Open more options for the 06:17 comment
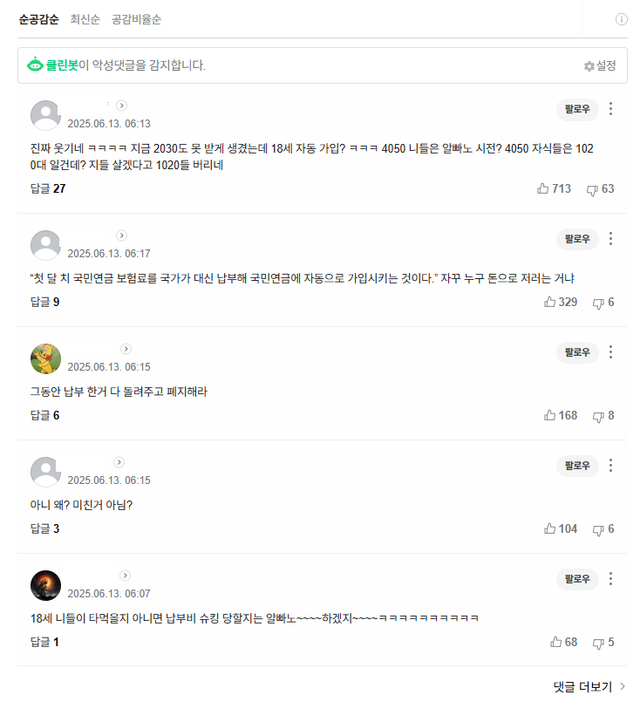Image resolution: width=640 pixels, height=709 pixels. [x=612, y=239]
